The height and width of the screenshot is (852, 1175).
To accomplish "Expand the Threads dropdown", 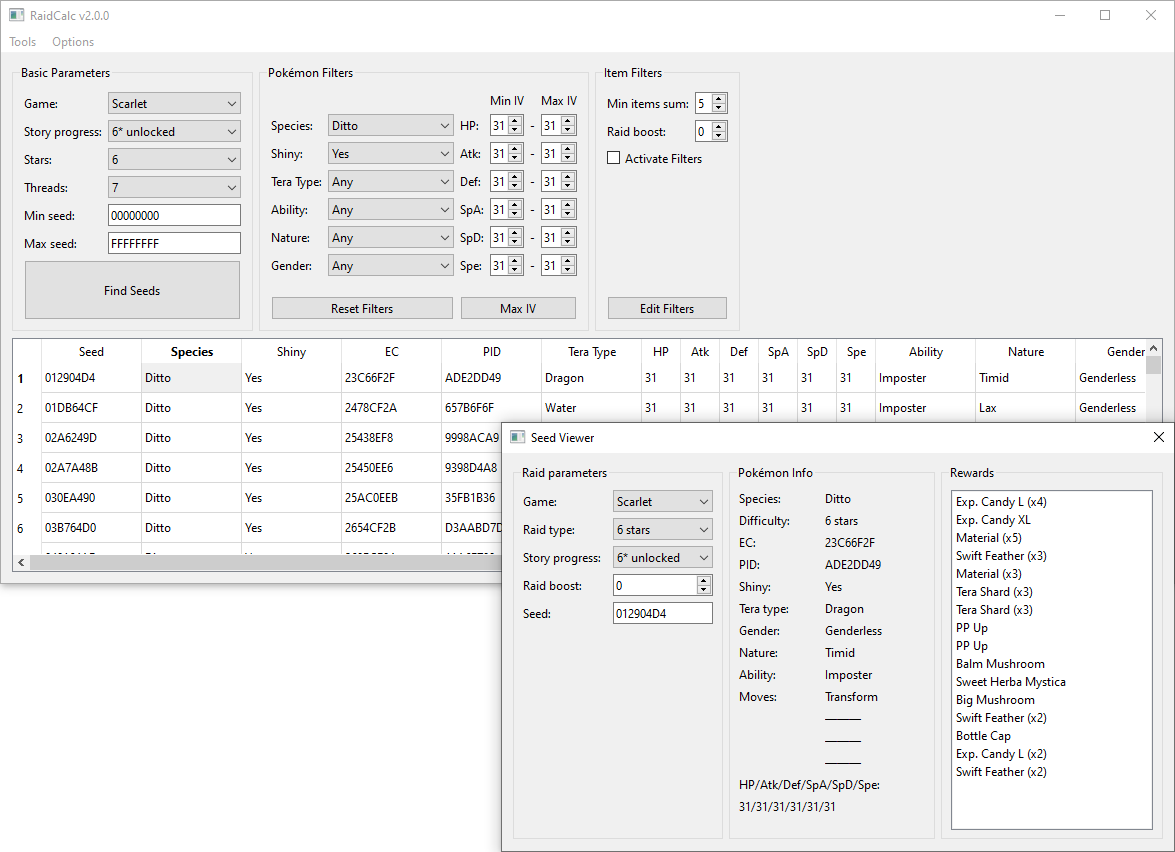I will tap(174, 187).
